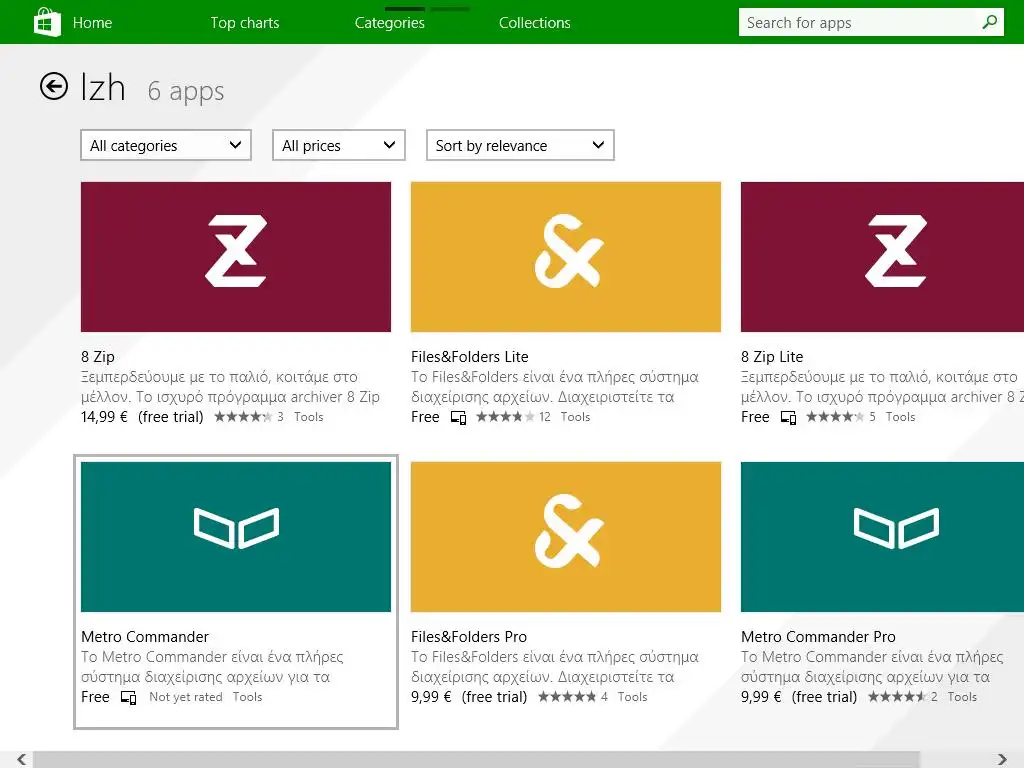The width and height of the screenshot is (1024, 768).
Task: Click the 14,99 € price of 8 Zip
Action: click(x=104, y=417)
